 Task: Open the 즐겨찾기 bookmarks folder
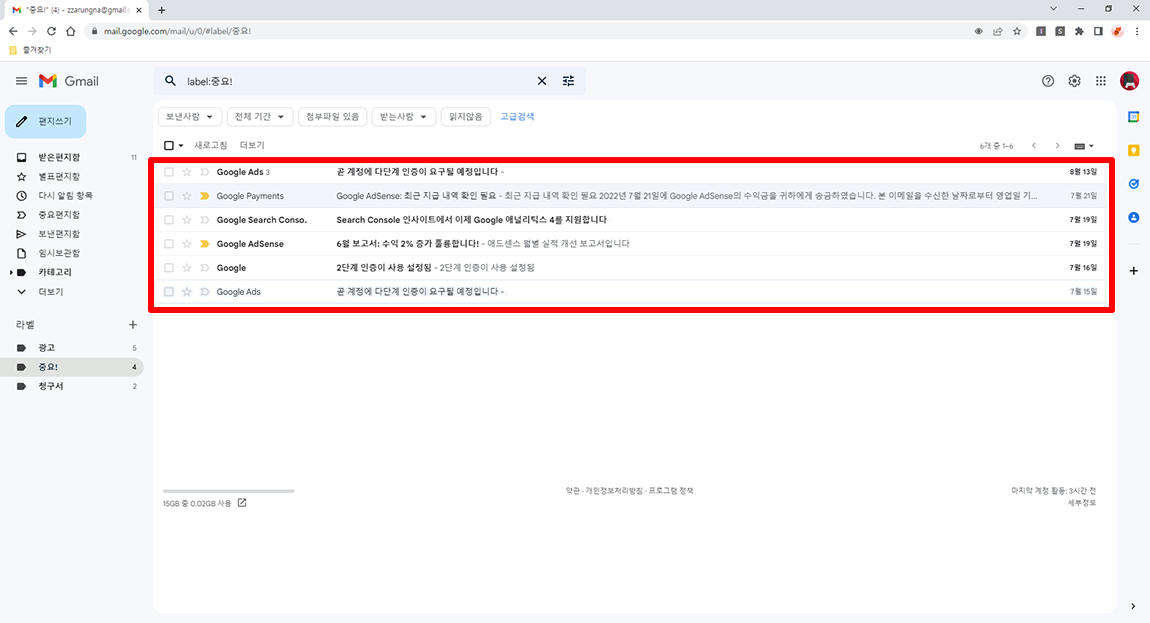pyautogui.click(x=30, y=50)
